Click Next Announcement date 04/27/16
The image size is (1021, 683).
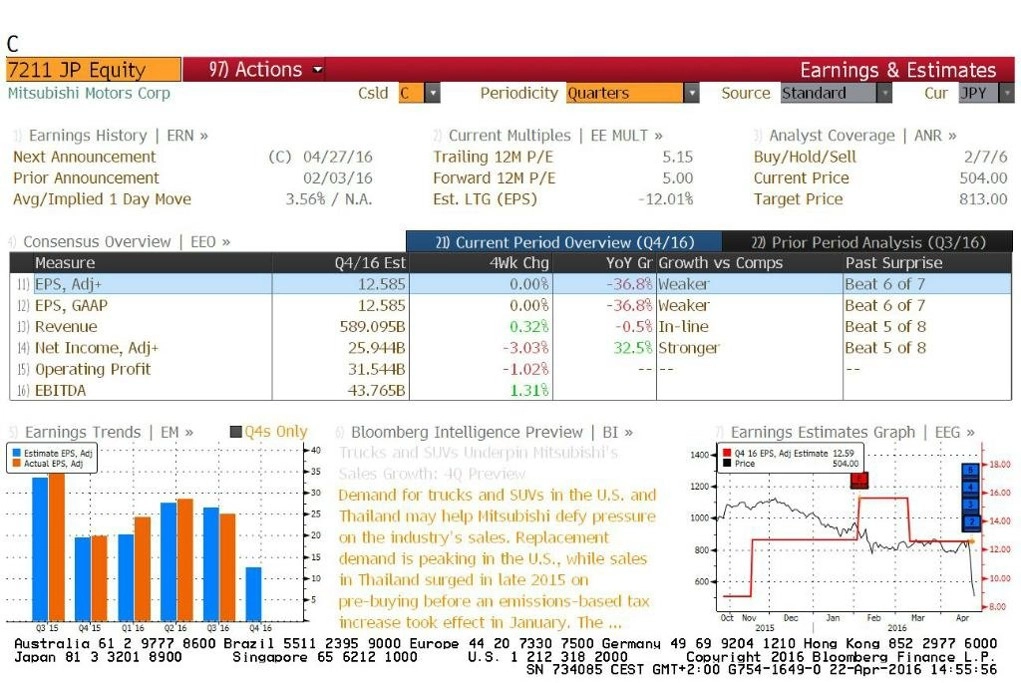click(337, 157)
